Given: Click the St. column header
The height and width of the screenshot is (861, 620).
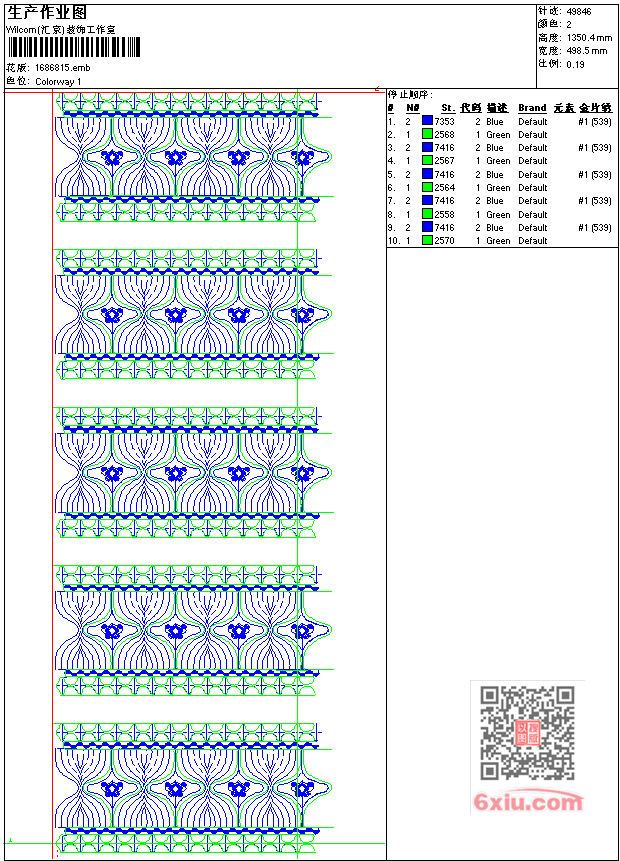Looking at the screenshot, I should coord(447,108).
